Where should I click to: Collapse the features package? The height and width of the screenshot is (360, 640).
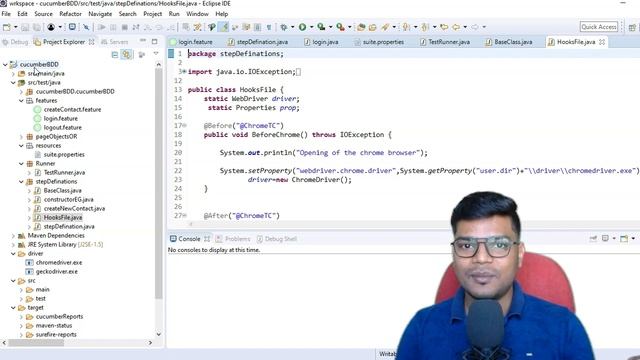click(x=21, y=100)
